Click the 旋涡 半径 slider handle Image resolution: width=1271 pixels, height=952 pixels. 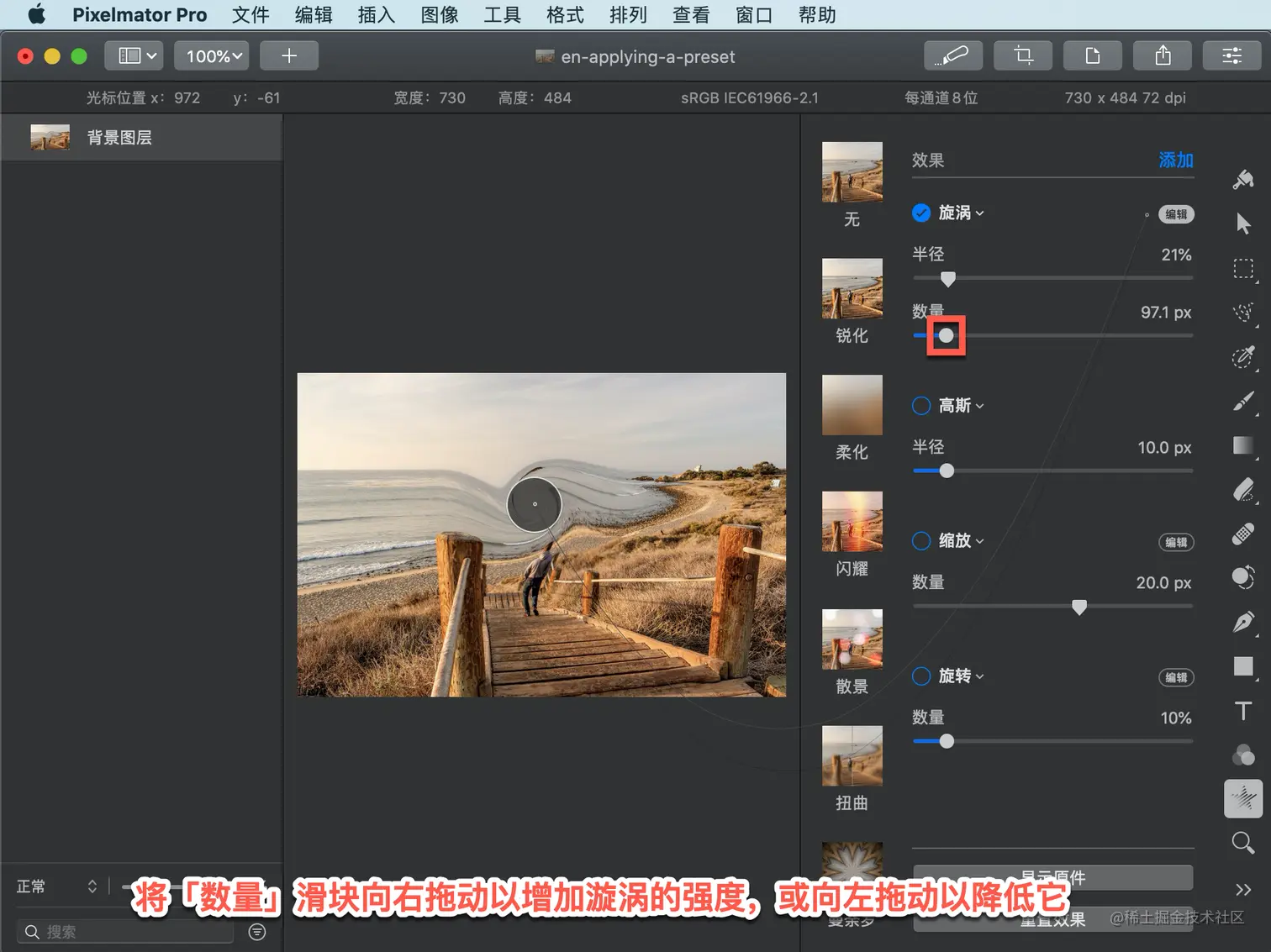pyautogui.click(x=948, y=279)
